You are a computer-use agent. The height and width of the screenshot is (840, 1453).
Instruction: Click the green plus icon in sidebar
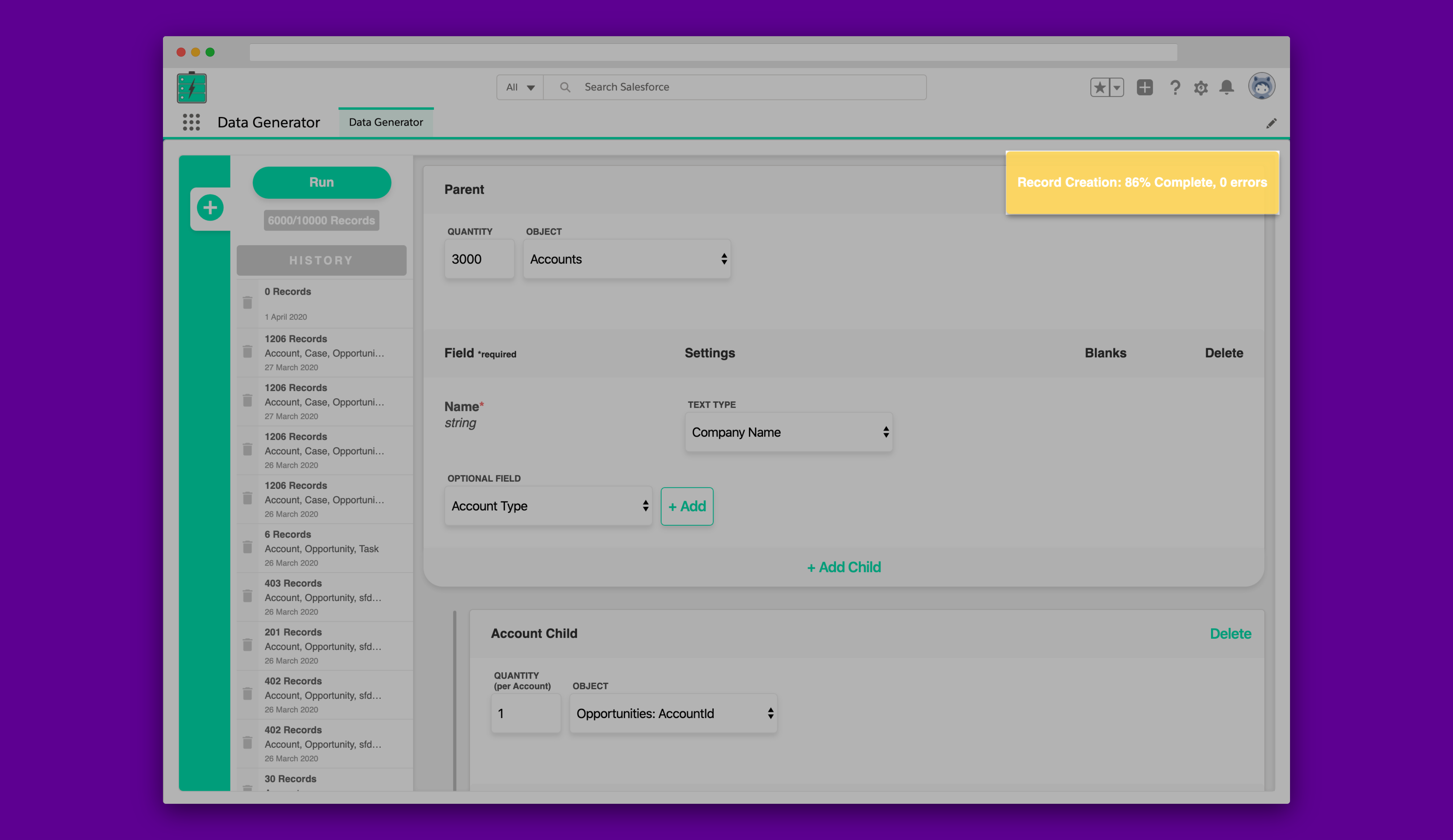pyautogui.click(x=210, y=207)
